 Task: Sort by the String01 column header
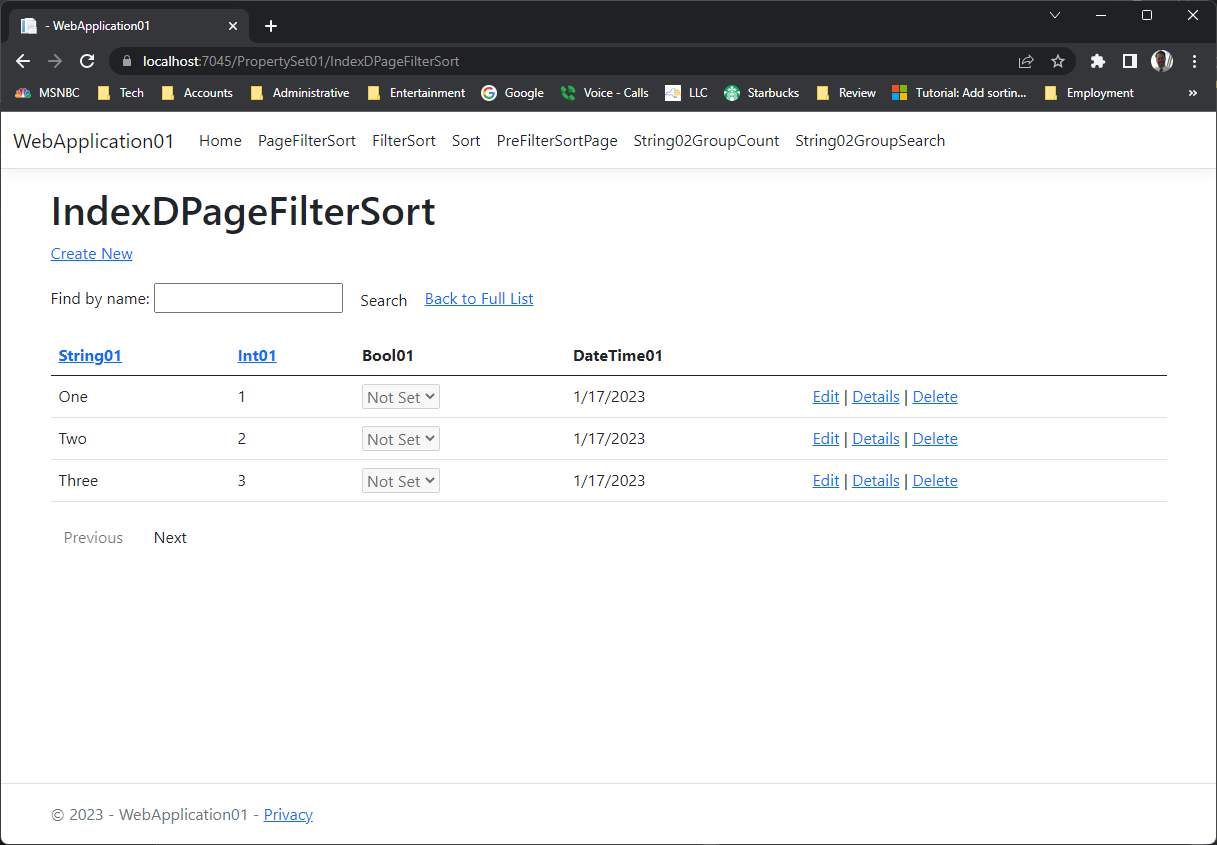tap(90, 356)
